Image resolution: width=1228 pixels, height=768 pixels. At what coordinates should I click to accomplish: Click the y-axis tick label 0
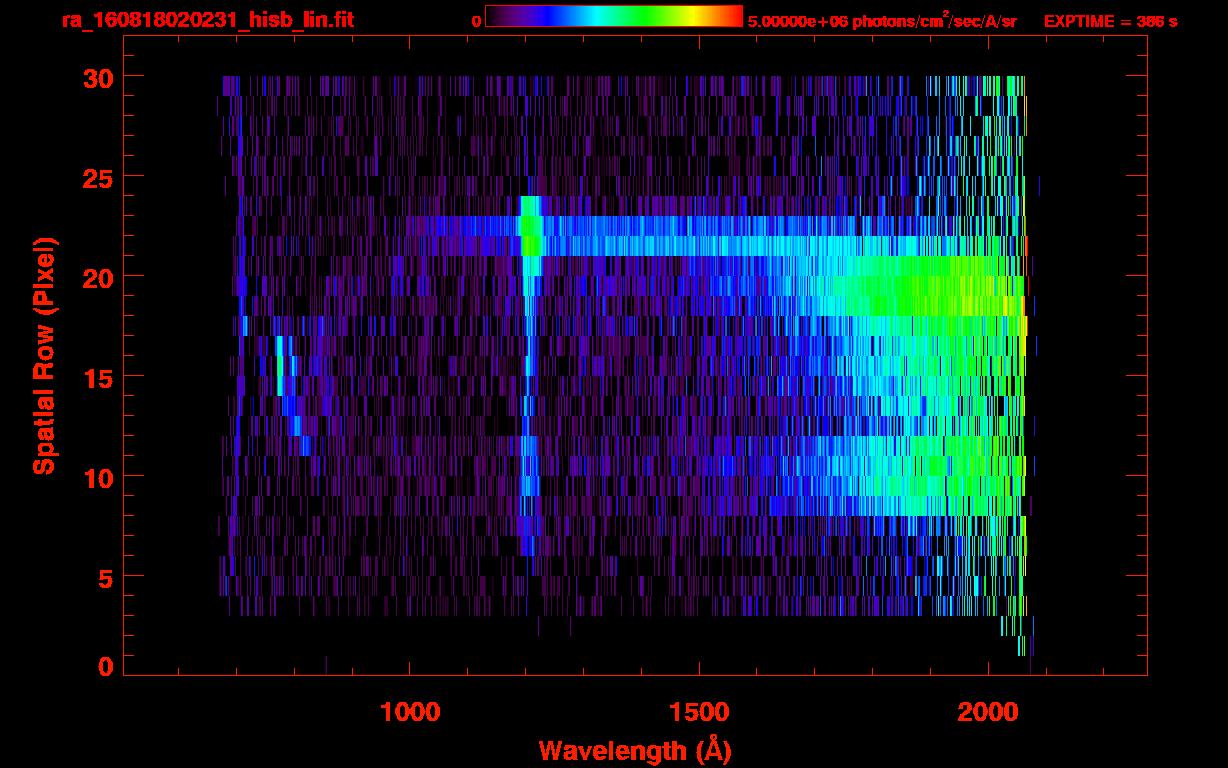(x=104, y=667)
